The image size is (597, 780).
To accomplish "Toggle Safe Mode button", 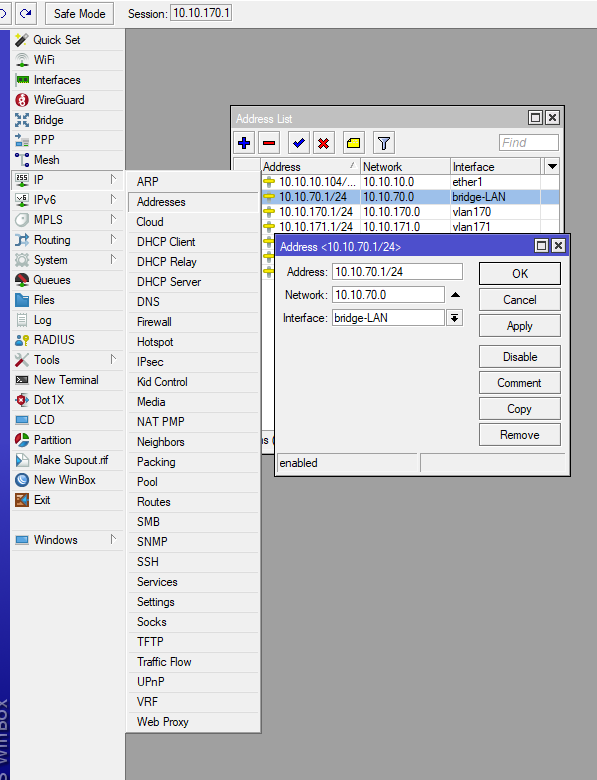I will click(x=80, y=13).
